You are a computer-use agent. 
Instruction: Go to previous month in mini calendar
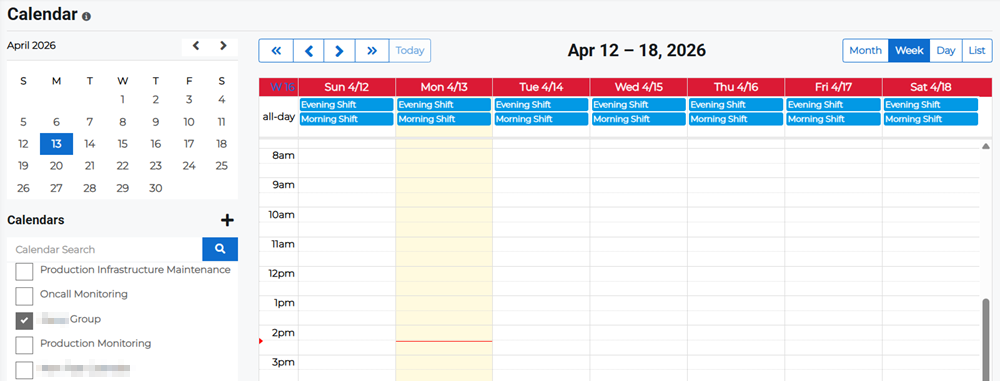(x=196, y=46)
